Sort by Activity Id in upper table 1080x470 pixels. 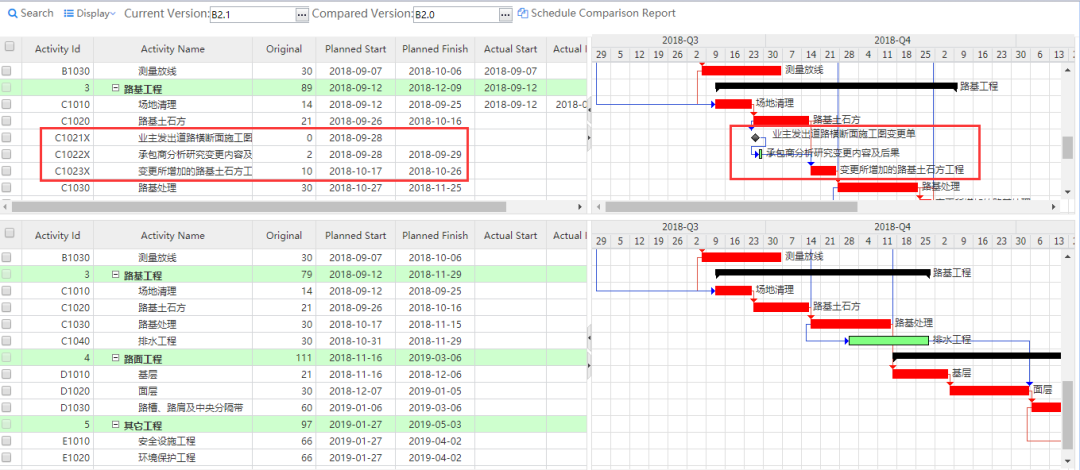[57, 49]
